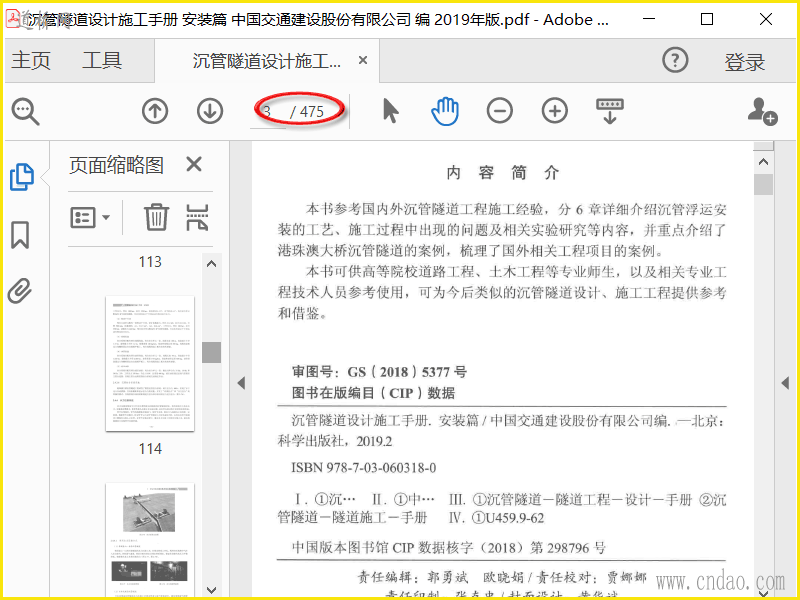Viewport: 800px width, 600px height.
Task: Click the 图书在版编目 (CIP) 数据 heading
Action: pos(373,393)
